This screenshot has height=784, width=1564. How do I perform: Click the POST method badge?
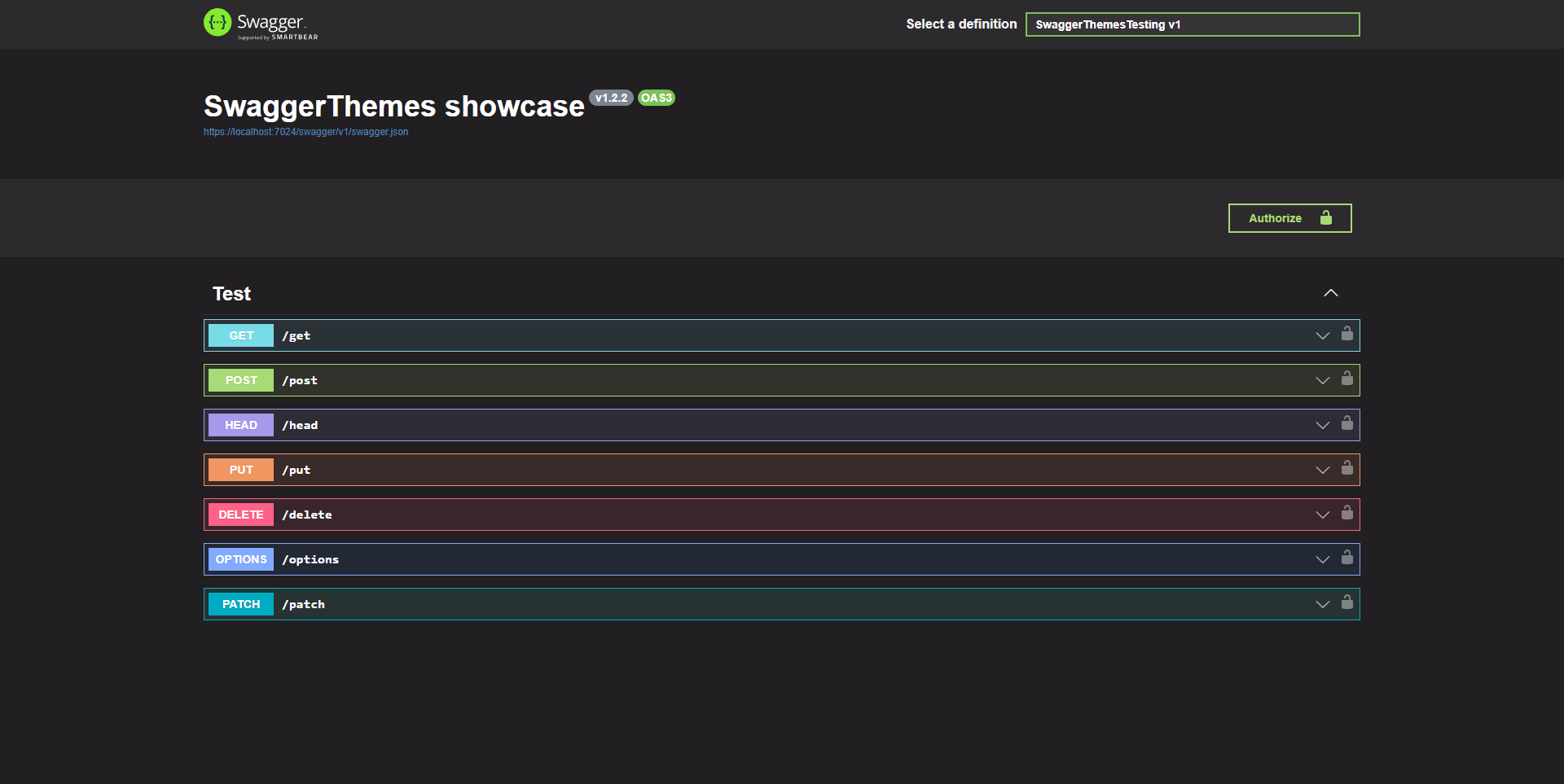(x=241, y=380)
